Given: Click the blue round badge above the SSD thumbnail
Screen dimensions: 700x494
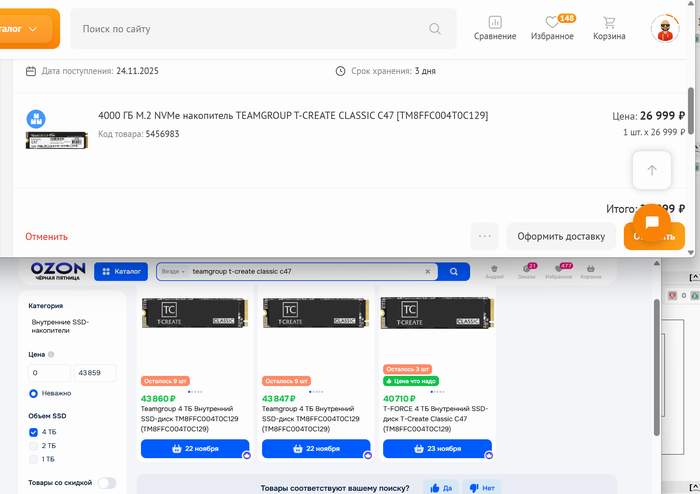Looking at the screenshot, I should point(36,119).
